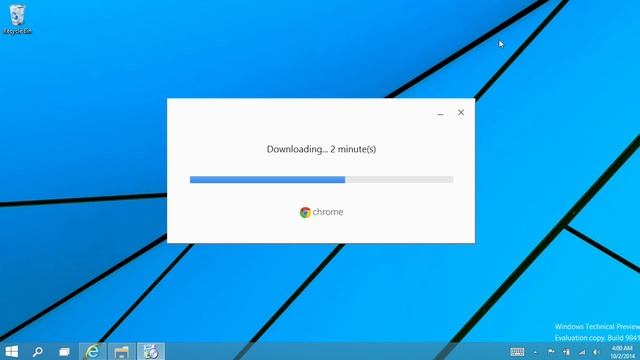Launch Internet Explorer from the taskbar

[93, 351]
